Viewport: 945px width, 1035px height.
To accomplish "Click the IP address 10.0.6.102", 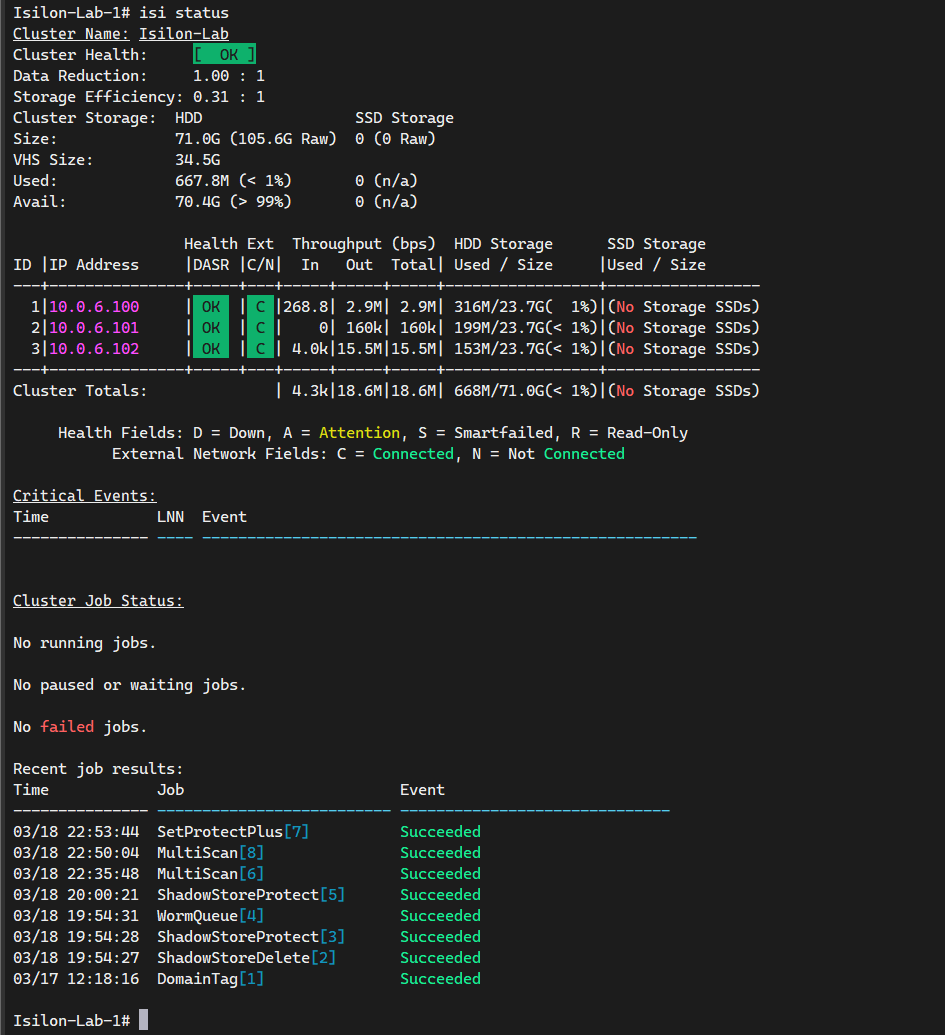I will coord(94,349).
